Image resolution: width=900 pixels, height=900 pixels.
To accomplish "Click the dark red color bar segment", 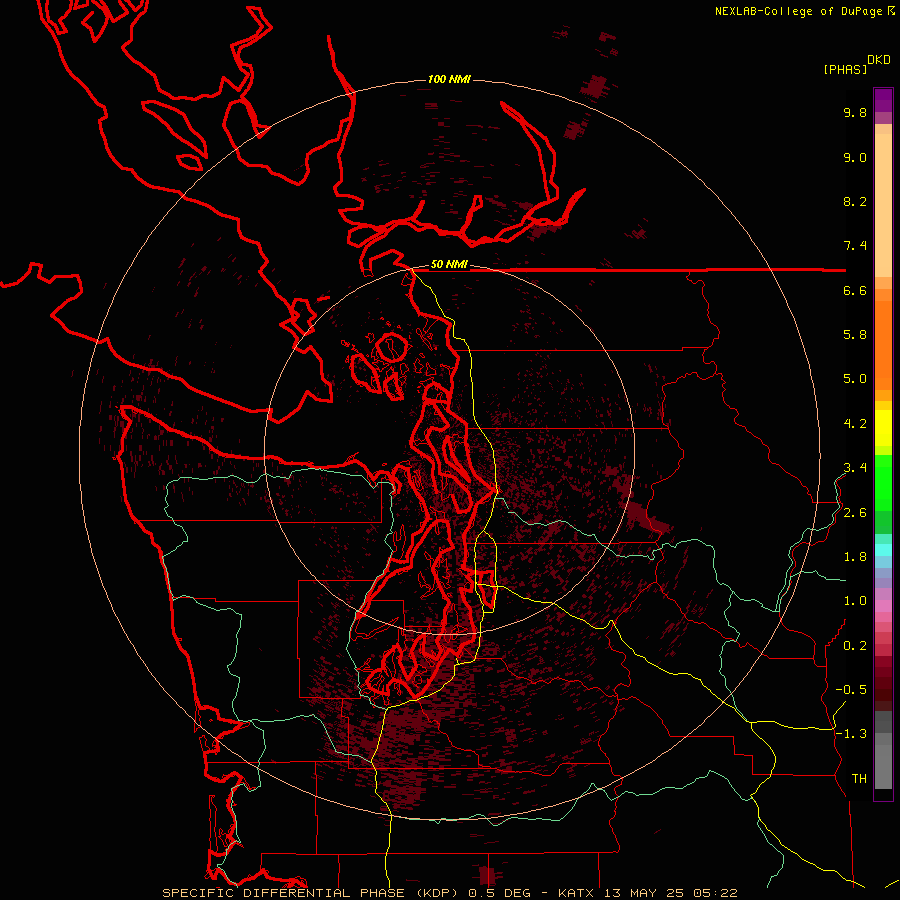I will tap(883, 678).
